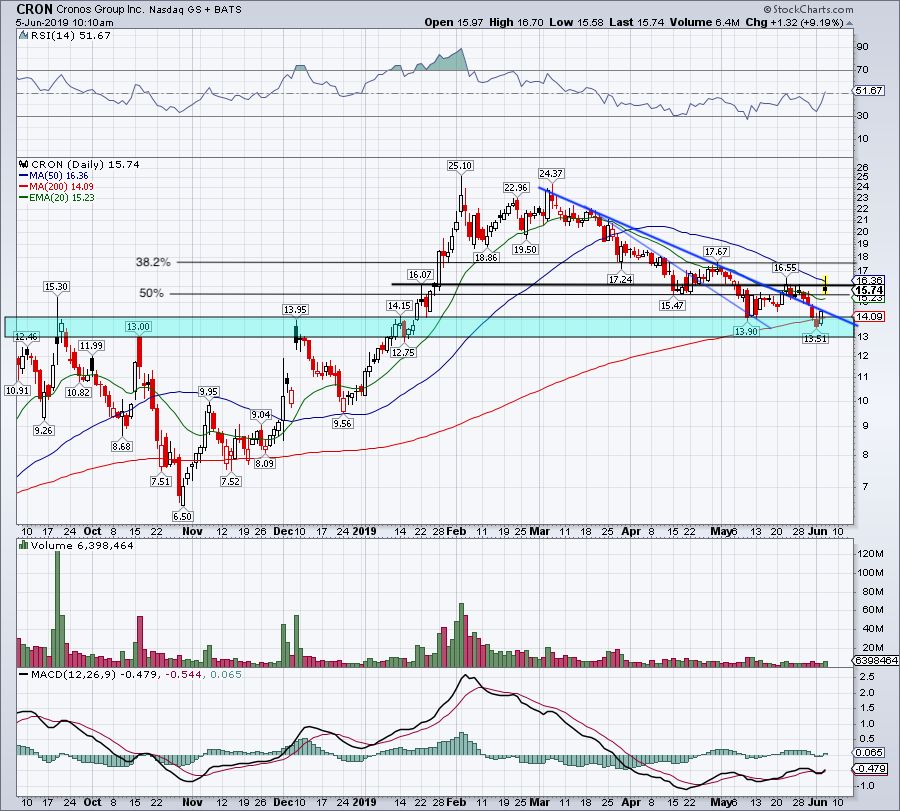Click the up-arrow triangle after the Chg percentage
The image size is (900, 811).
(849, 24)
